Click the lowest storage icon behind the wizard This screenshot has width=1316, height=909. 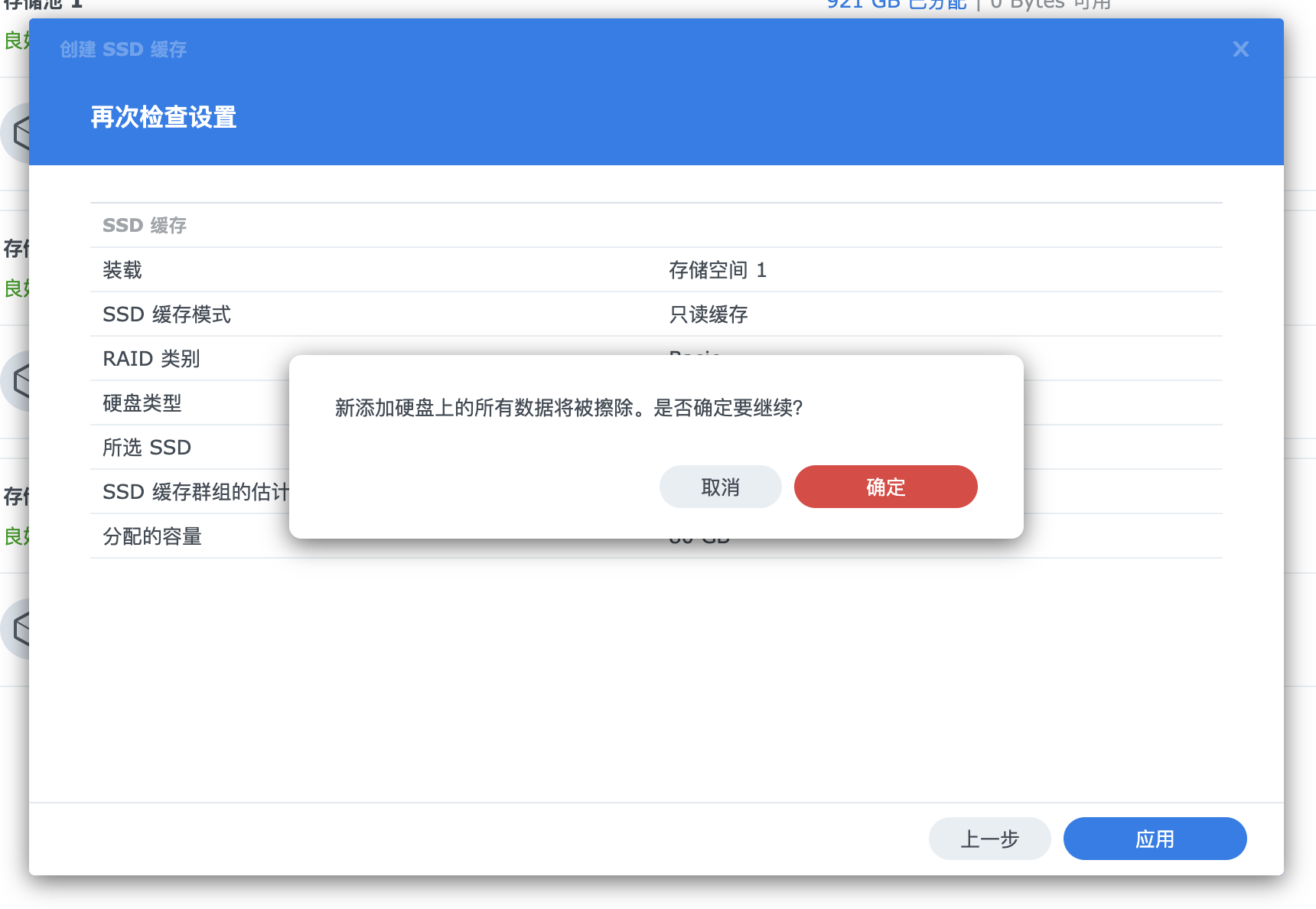click(17, 629)
